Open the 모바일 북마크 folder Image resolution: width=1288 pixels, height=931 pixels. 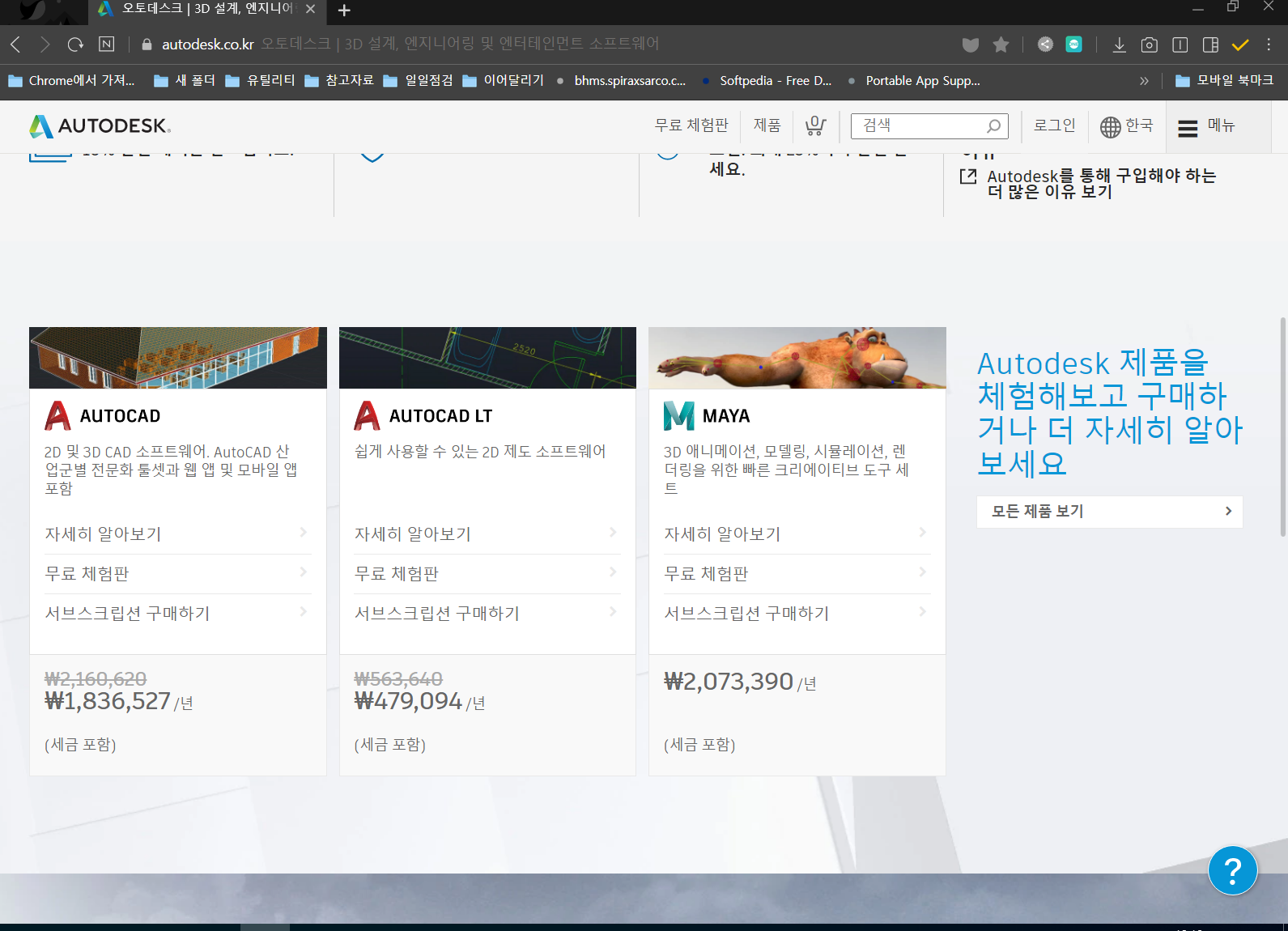pos(1224,81)
